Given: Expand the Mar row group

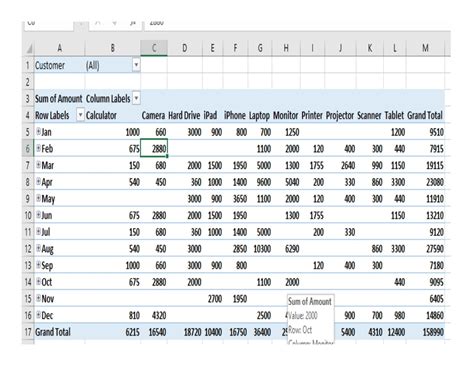Looking at the screenshot, I should click(x=38, y=164).
